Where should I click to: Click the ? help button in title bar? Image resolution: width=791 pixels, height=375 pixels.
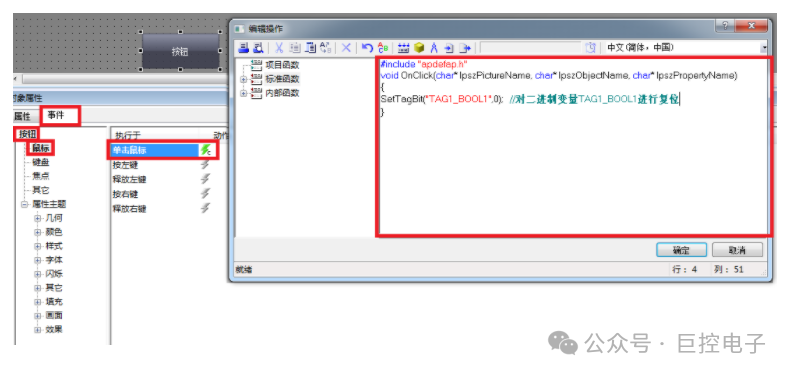click(x=724, y=26)
